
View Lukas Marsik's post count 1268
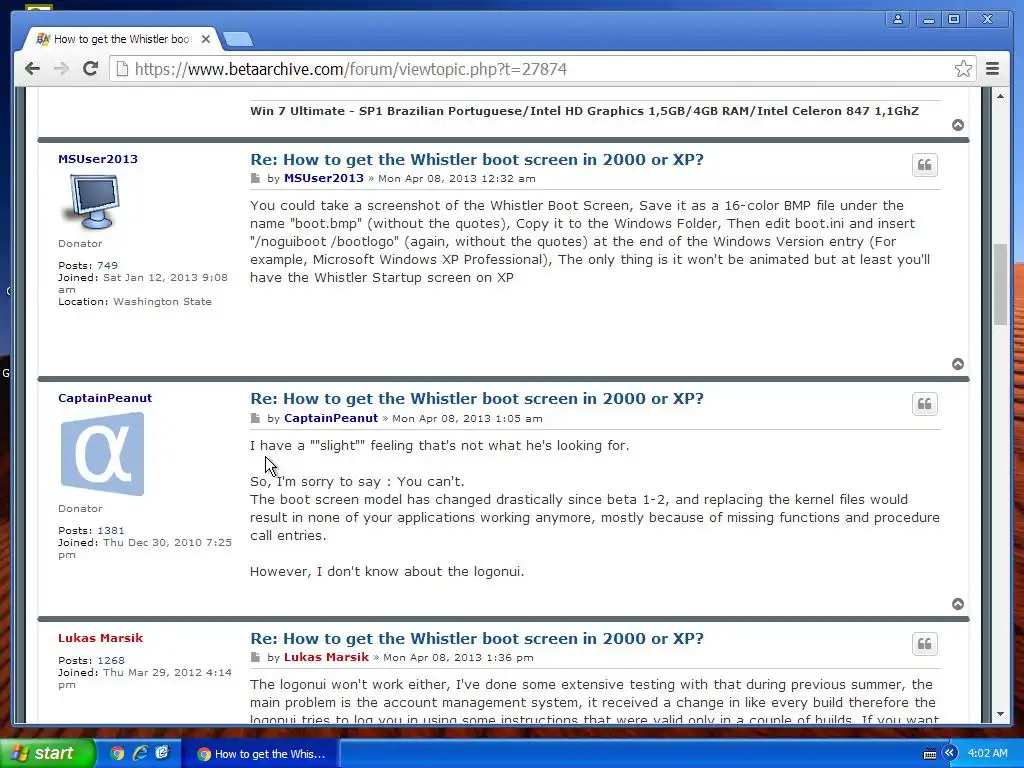point(110,660)
